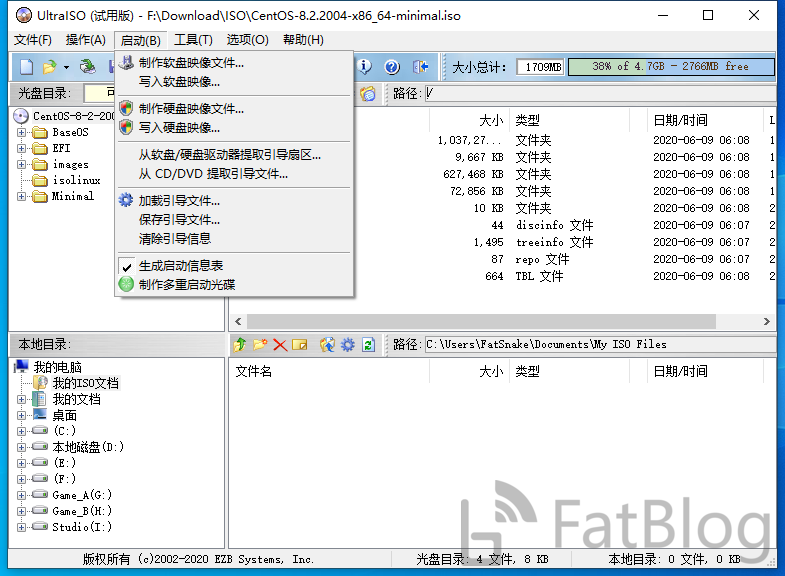Screen dimensions: 785x576
Task: Expand the 本地磁盘(D:) node
Action: click(21, 447)
